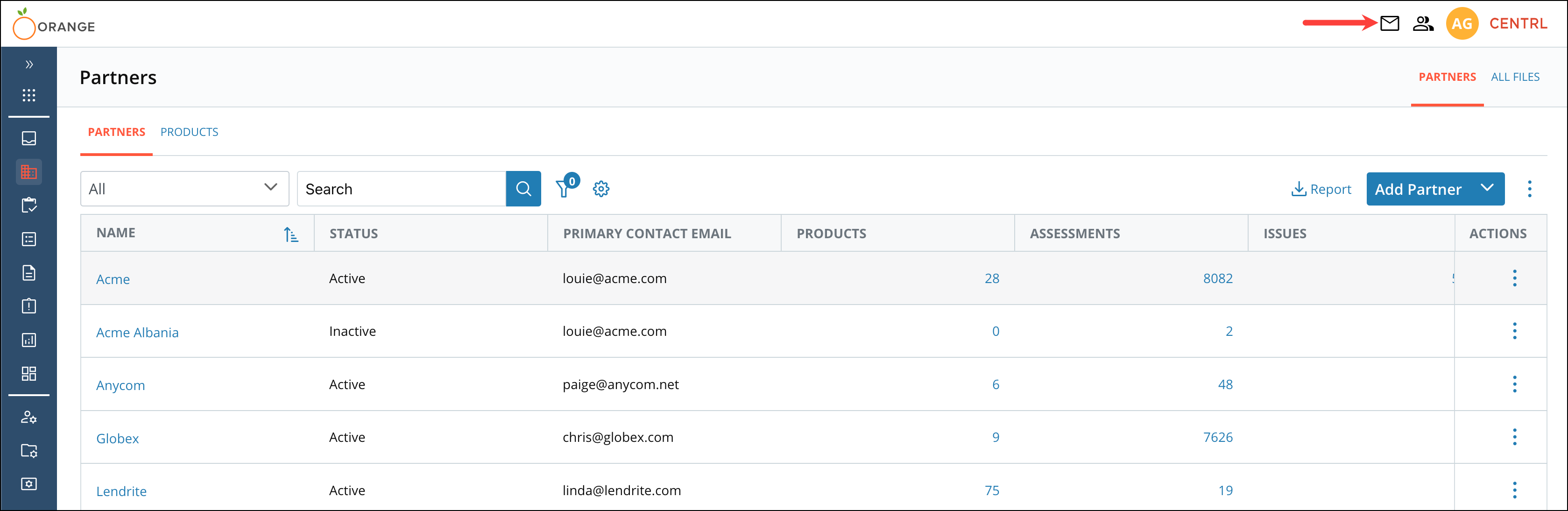Select the inbox icon in the left sidebar
Image resolution: width=1568 pixels, height=511 pixels.
(x=28, y=138)
